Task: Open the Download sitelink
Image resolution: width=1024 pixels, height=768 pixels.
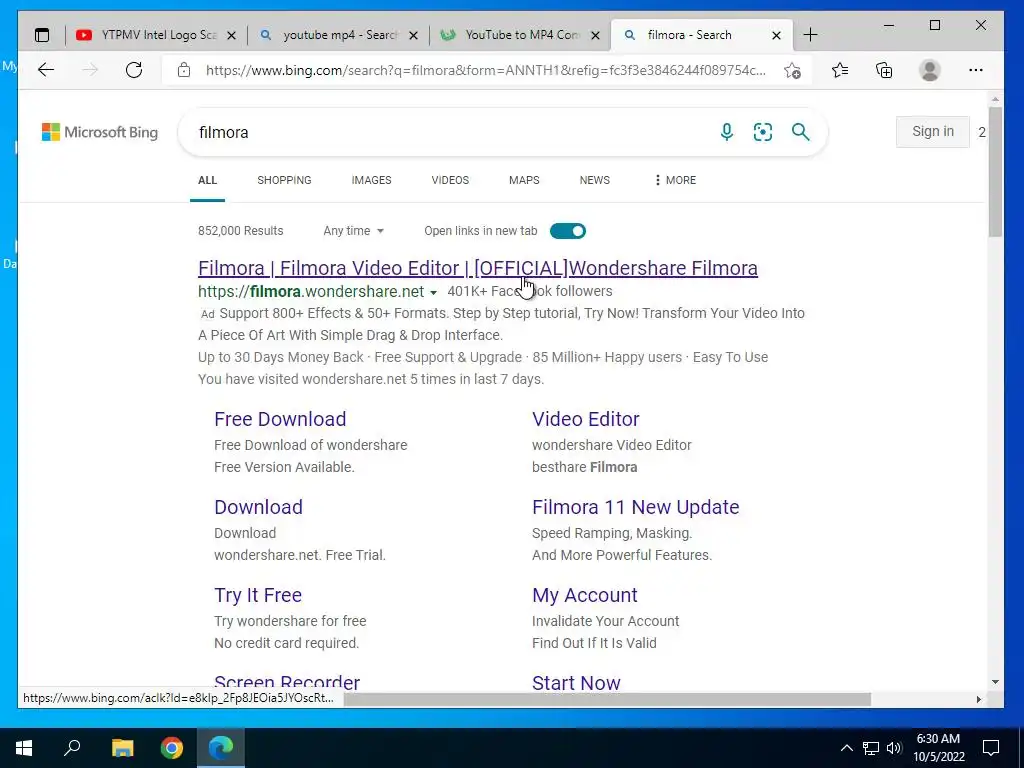Action: coord(259,507)
